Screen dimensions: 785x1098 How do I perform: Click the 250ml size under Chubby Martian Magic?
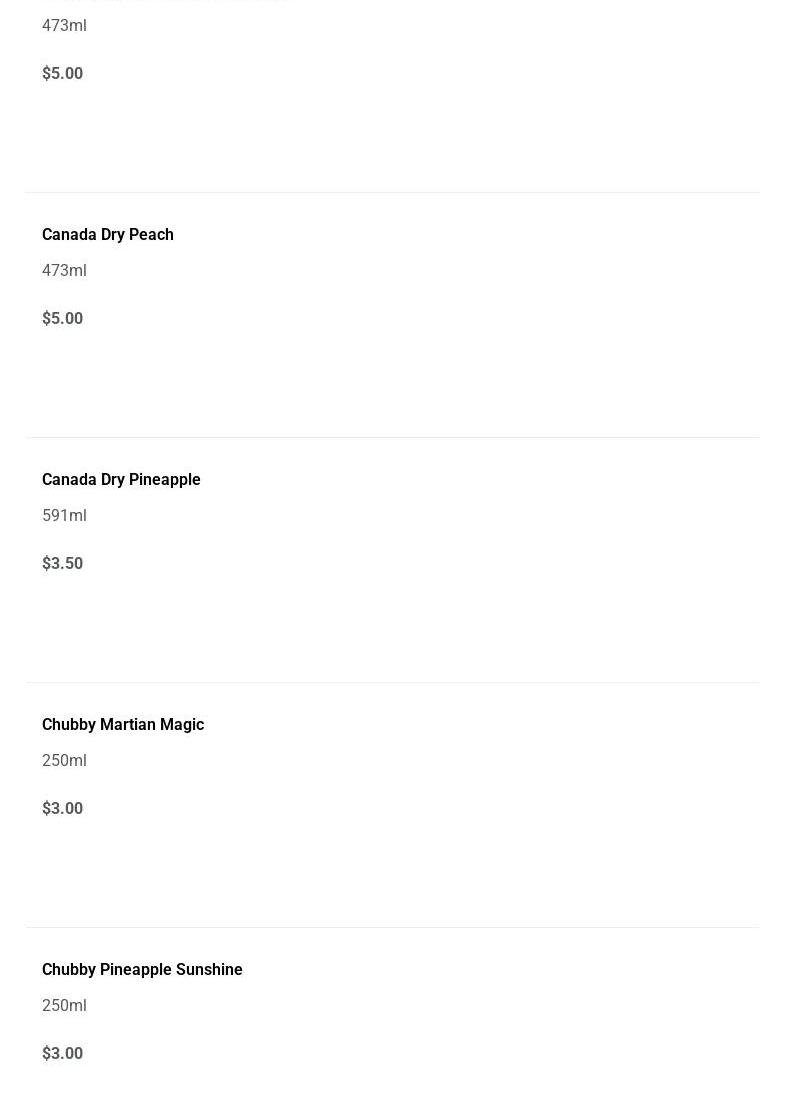click(64, 761)
